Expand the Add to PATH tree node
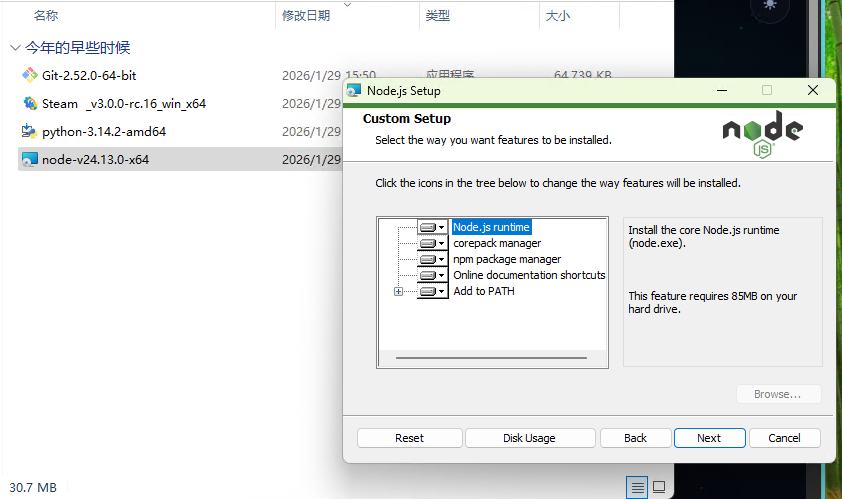The height and width of the screenshot is (499, 842). (x=398, y=292)
